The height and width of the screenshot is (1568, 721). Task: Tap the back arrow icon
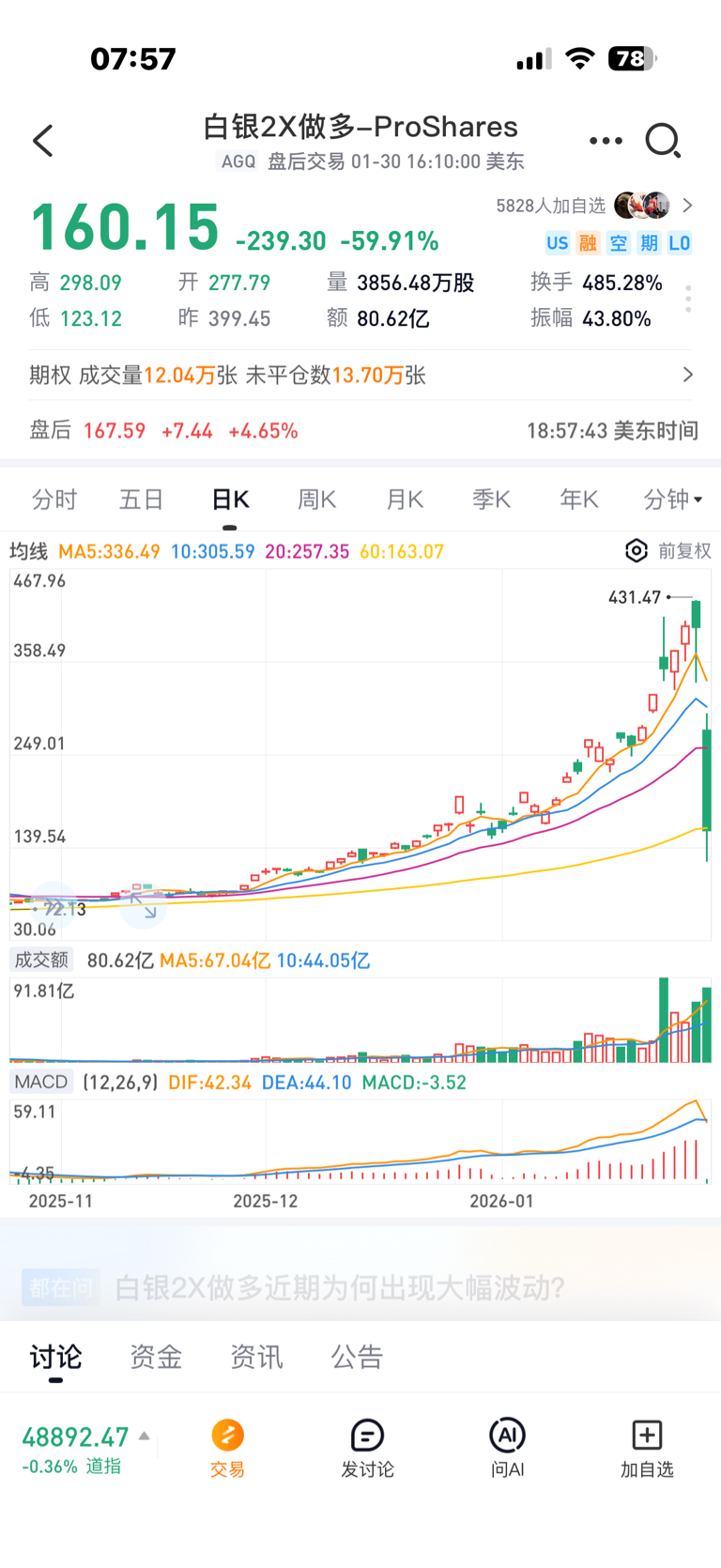43,141
